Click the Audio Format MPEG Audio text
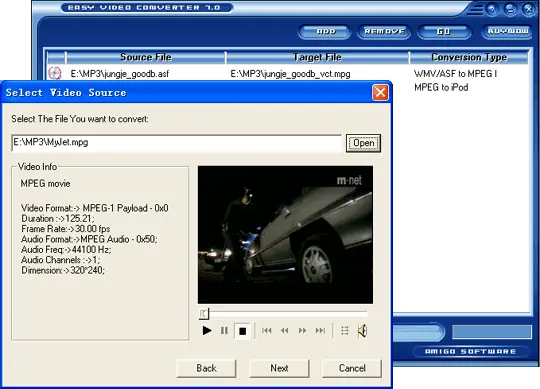 (89, 239)
